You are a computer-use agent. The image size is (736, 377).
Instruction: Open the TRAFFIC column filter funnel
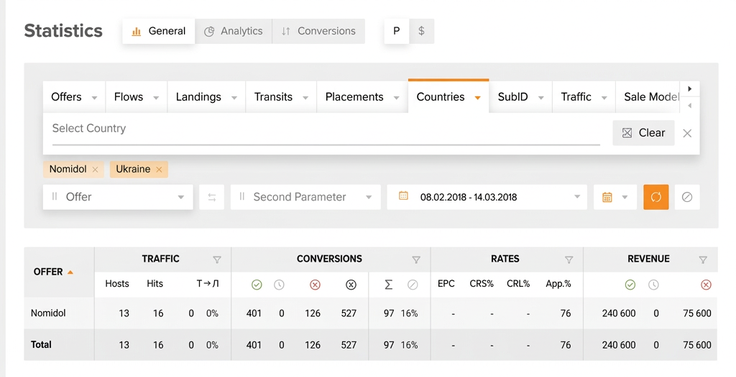(217, 260)
